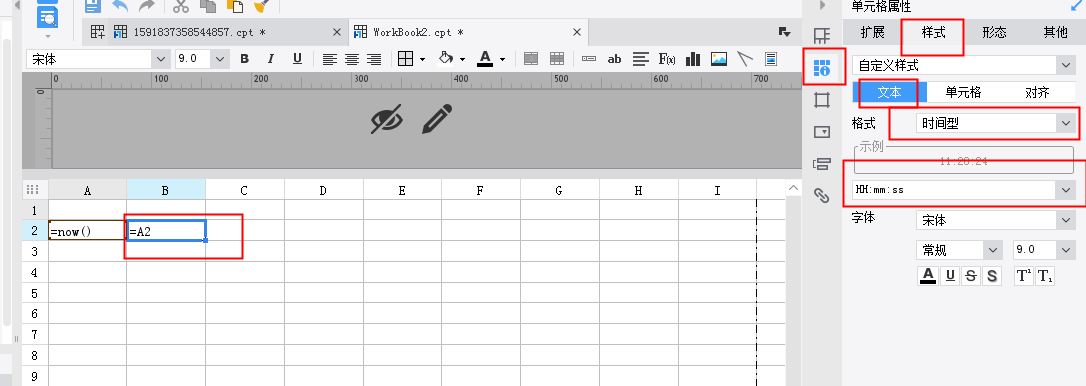Insert formula F(x) icon
Viewport: 1086px width, 386px height.
point(667,59)
